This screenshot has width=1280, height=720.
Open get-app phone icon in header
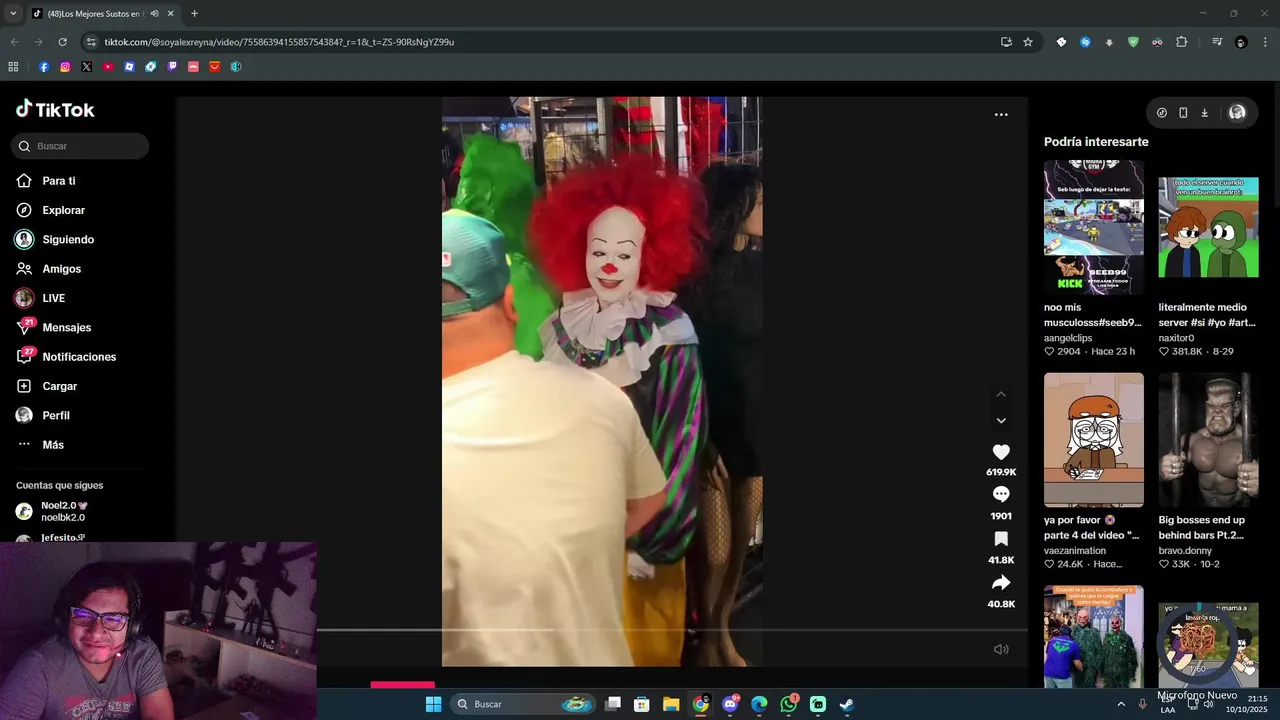[1183, 113]
